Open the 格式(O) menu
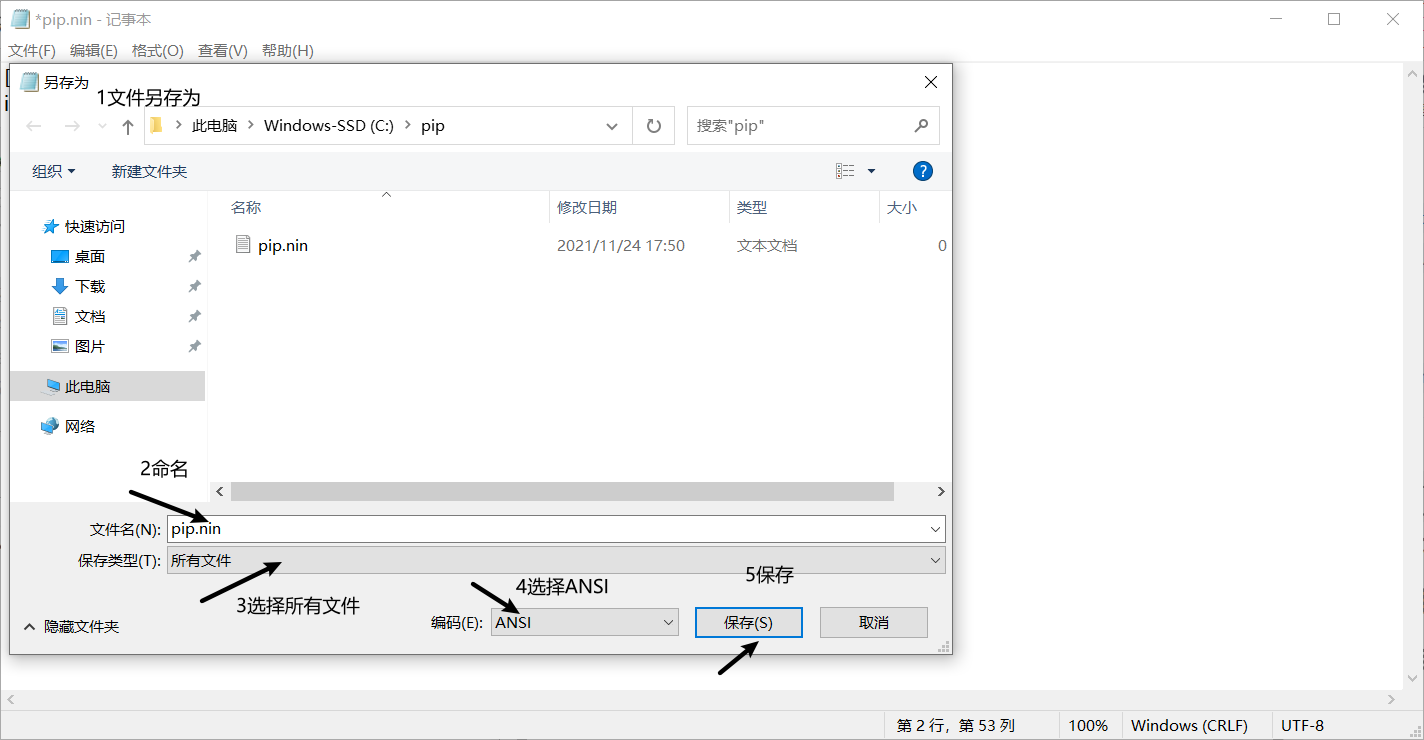1424x740 pixels. pyautogui.click(x=158, y=50)
